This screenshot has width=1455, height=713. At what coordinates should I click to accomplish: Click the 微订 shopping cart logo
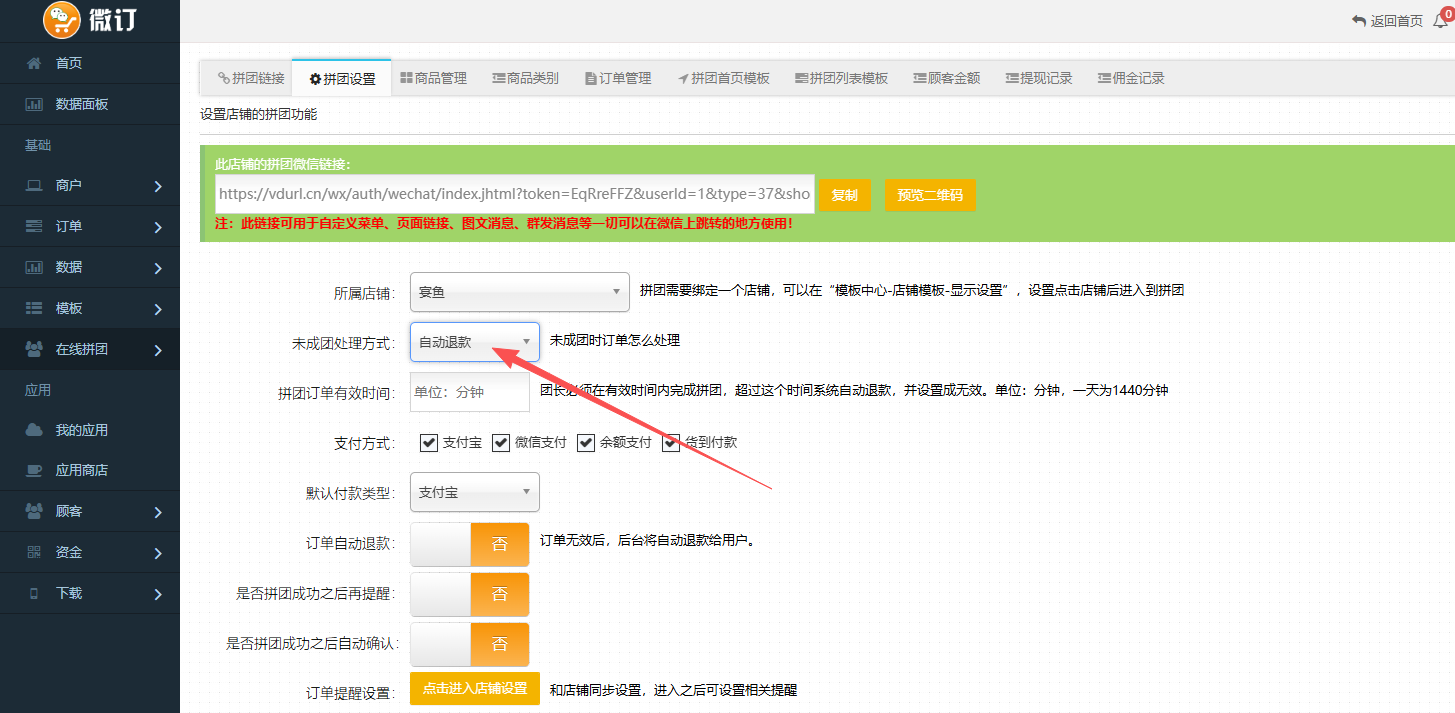[62, 20]
